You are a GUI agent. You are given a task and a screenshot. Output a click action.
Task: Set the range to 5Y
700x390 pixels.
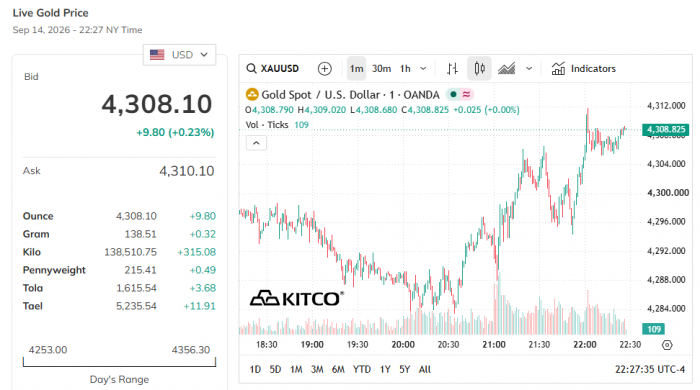pos(404,369)
